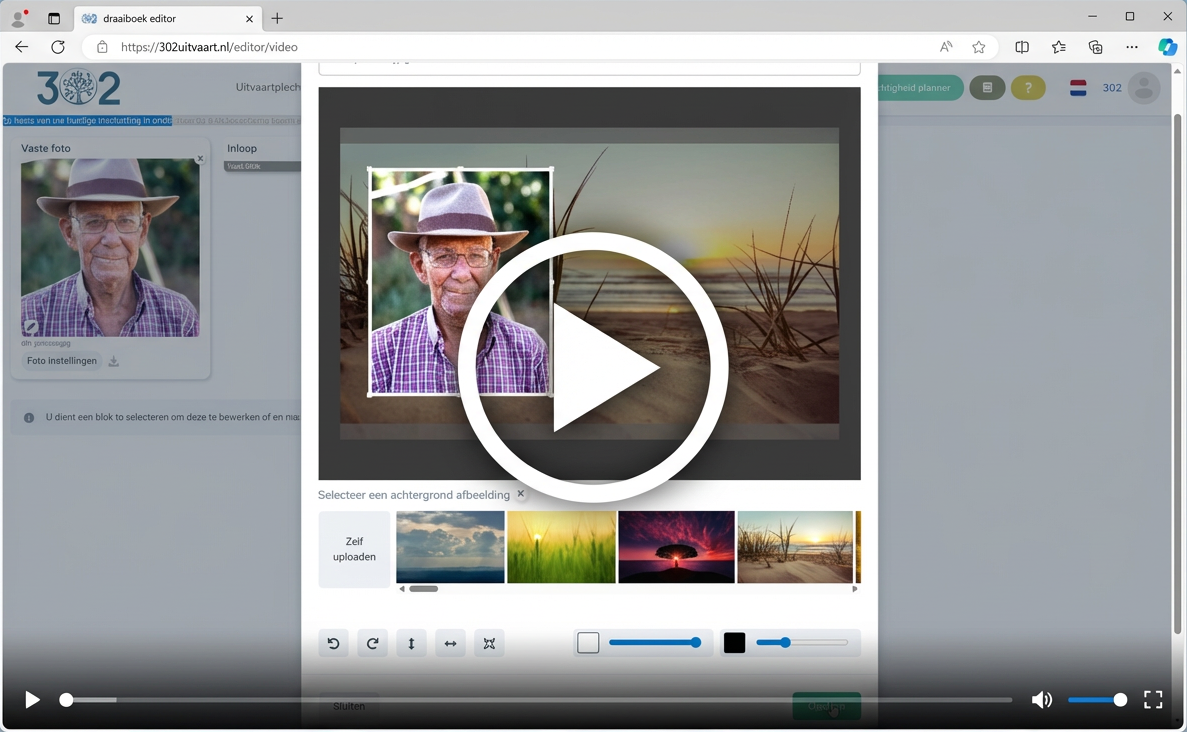The width and height of the screenshot is (1187, 732).
Task: Flip the photo vertically
Action: click(411, 644)
